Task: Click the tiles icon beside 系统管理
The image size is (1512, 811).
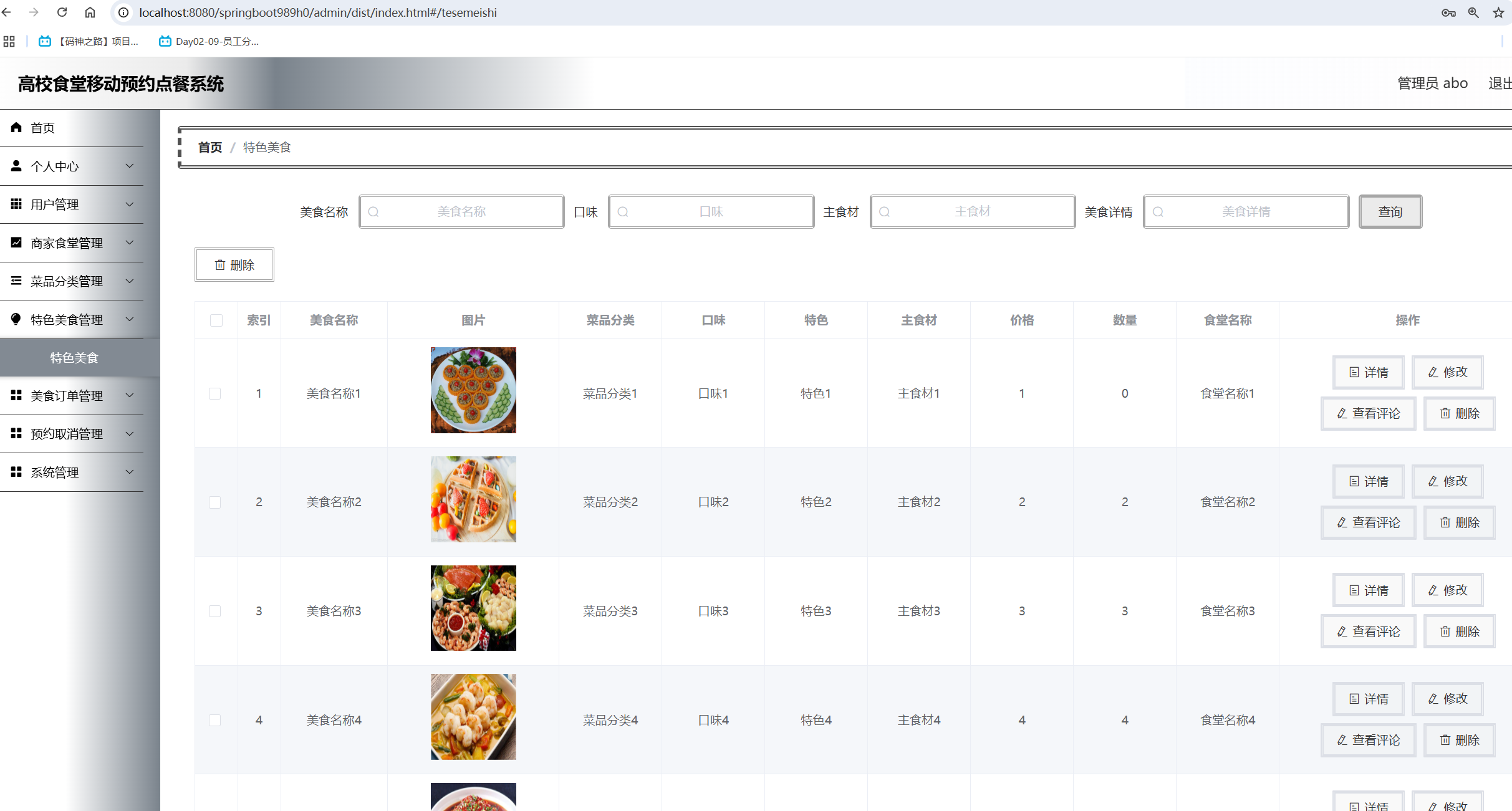Action: tap(16, 472)
